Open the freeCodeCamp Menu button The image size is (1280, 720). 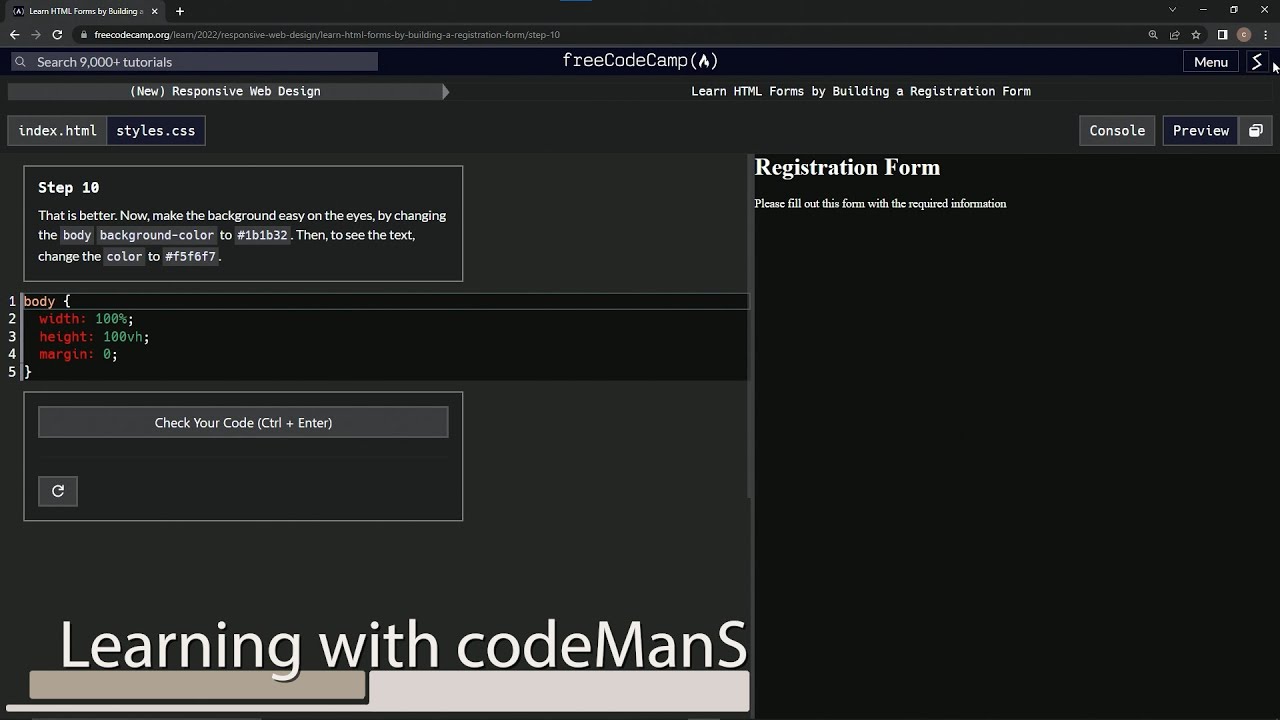(1210, 62)
